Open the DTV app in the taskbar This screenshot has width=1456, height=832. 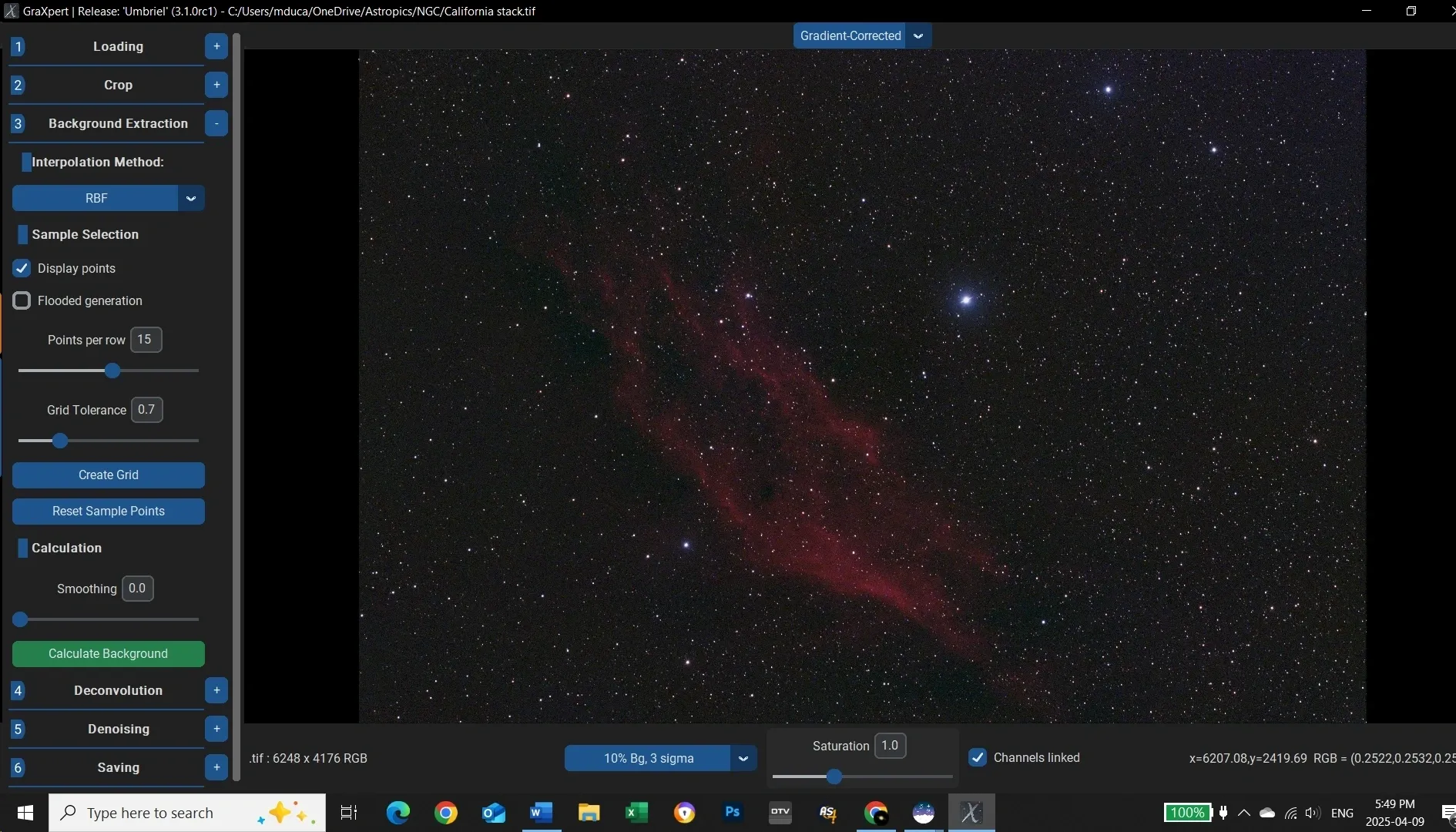point(780,813)
